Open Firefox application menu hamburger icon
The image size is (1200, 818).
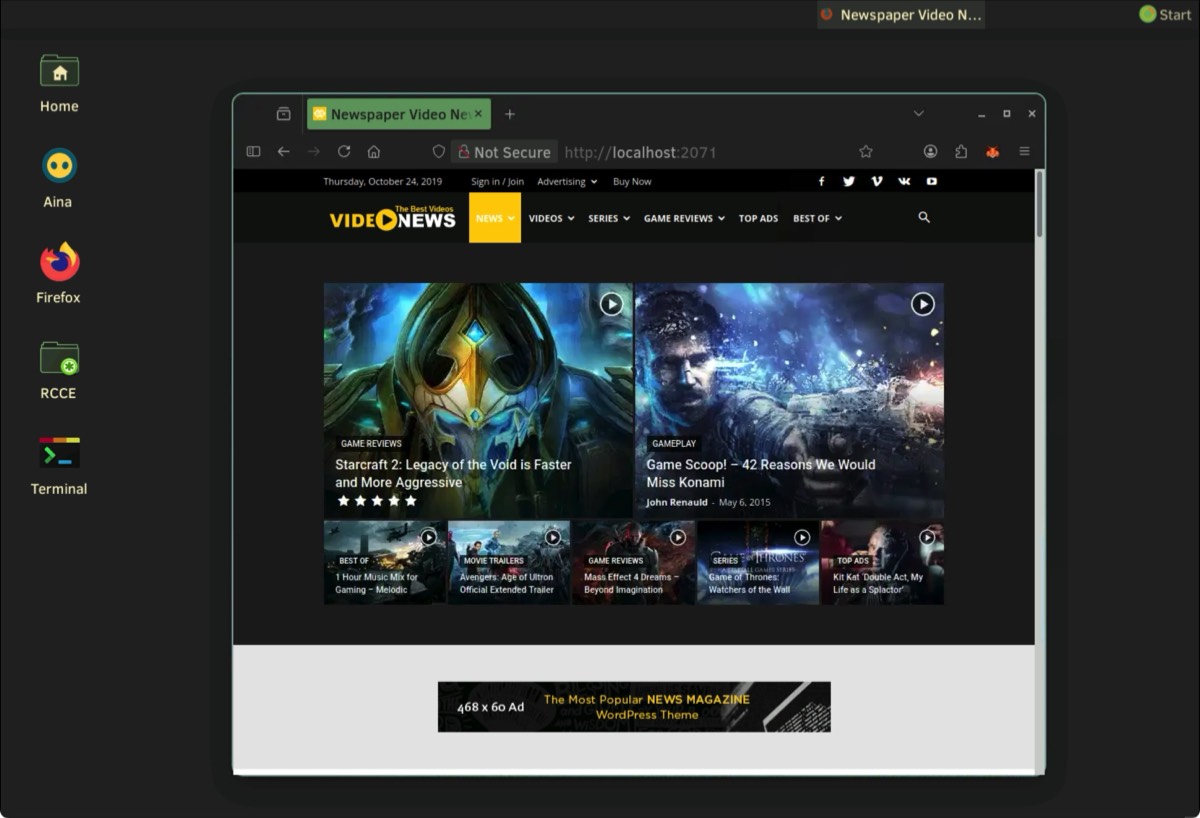tap(1024, 152)
